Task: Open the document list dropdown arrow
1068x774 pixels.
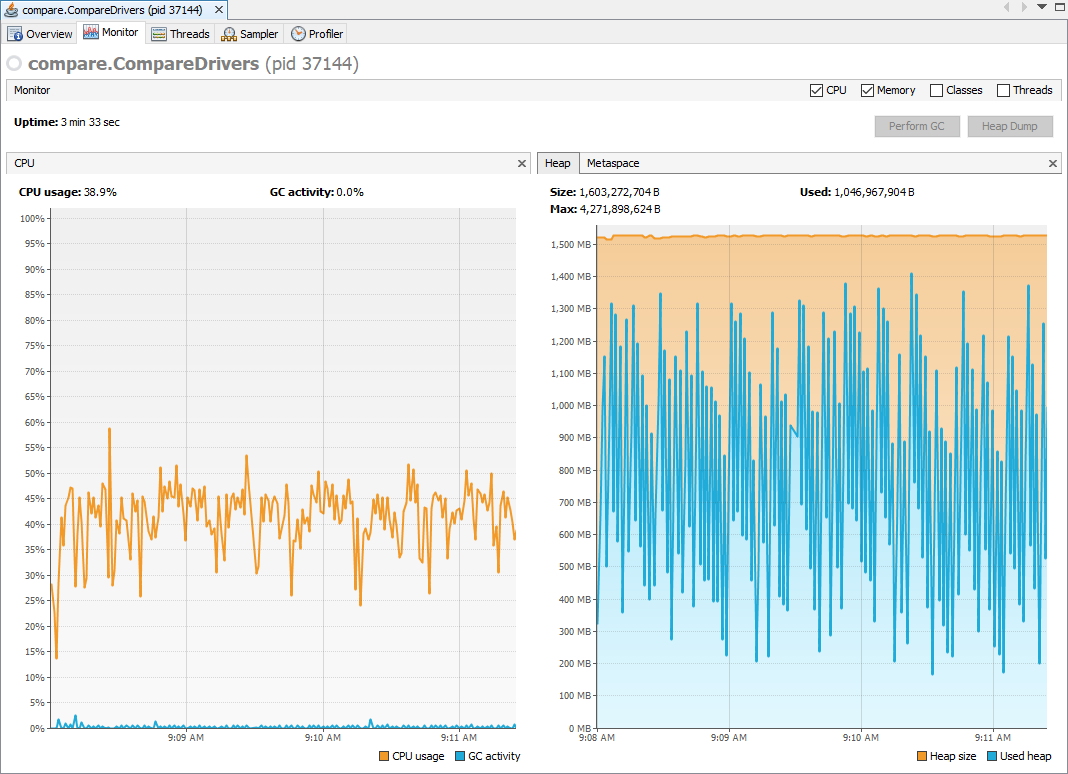Action: (1042, 7)
